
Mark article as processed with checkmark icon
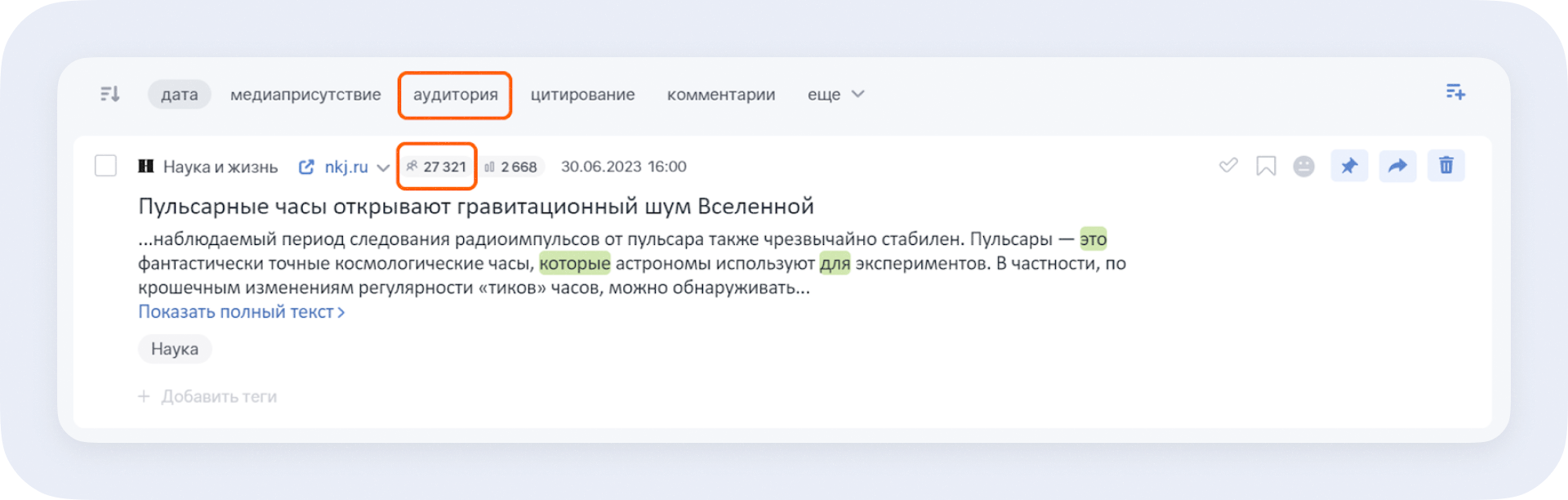(1227, 166)
